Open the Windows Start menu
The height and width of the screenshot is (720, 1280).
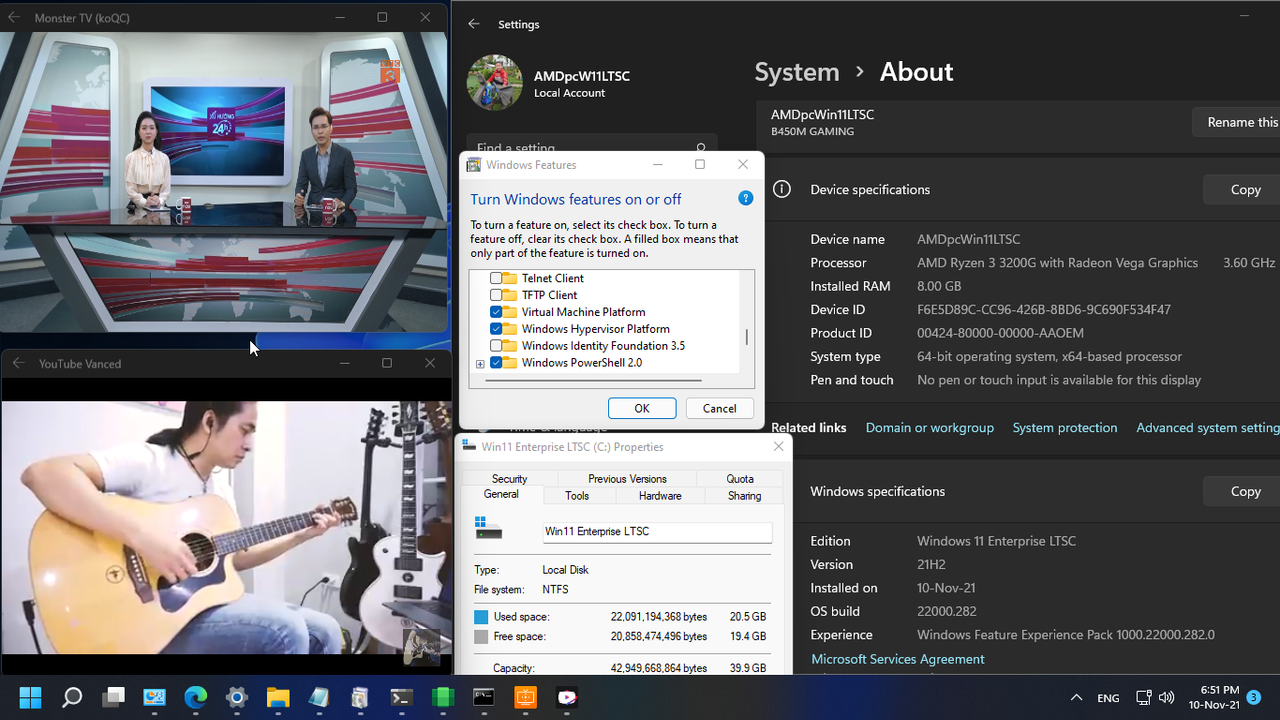31,697
